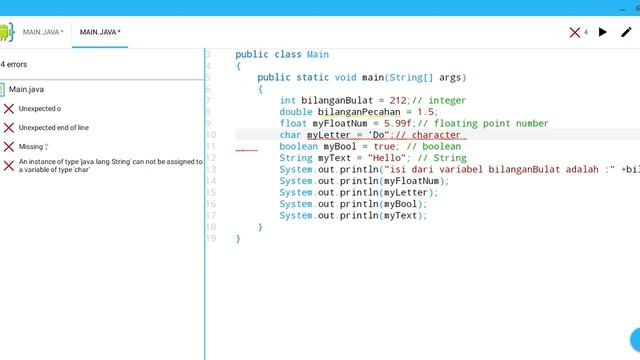The image size is (640, 360).
Task: Toggle edit mode with pencil icon
Action: [626, 32]
